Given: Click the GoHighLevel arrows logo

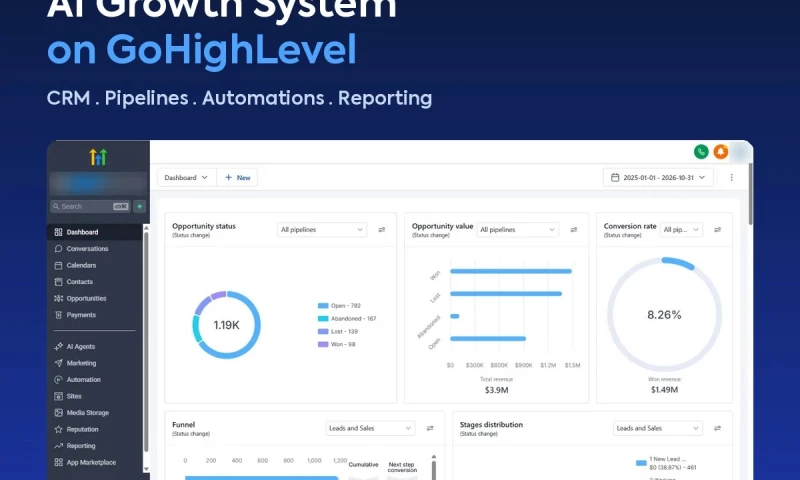Looking at the screenshot, I should coord(98,157).
